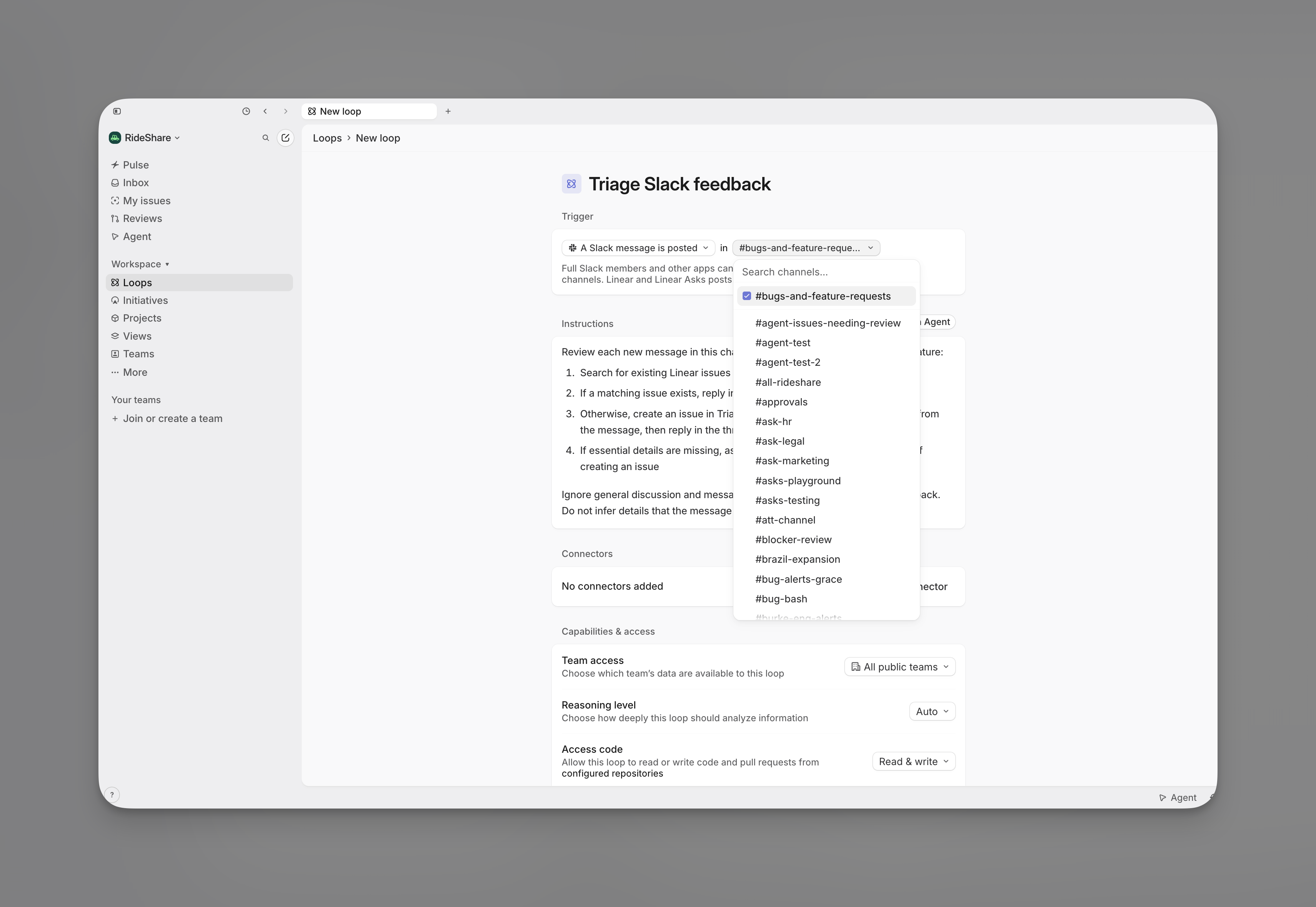This screenshot has height=907, width=1316.
Task: Toggle the sidebar panel icon
Action: click(117, 112)
